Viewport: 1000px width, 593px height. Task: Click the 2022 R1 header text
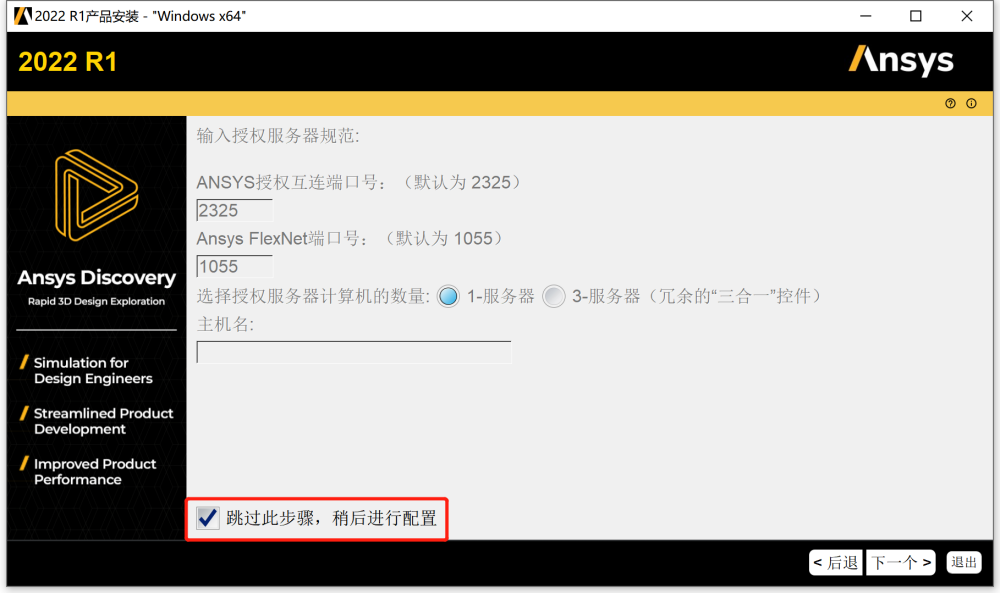(68, 62)
